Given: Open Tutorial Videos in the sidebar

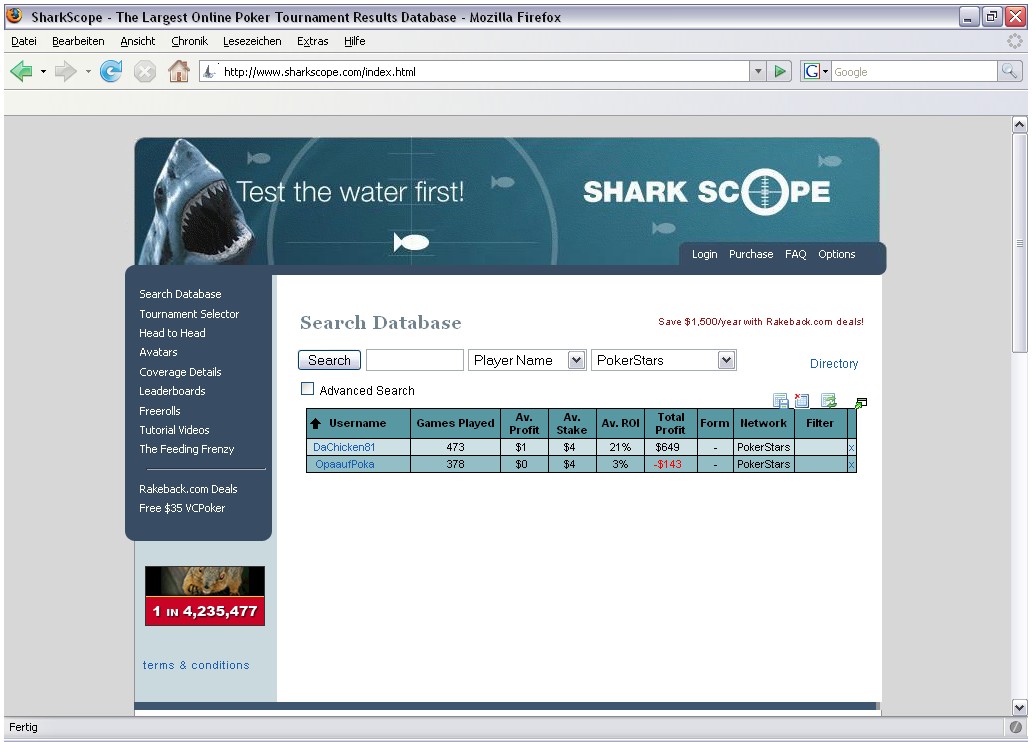Looking at the screenshot, I should coord(174,430).
